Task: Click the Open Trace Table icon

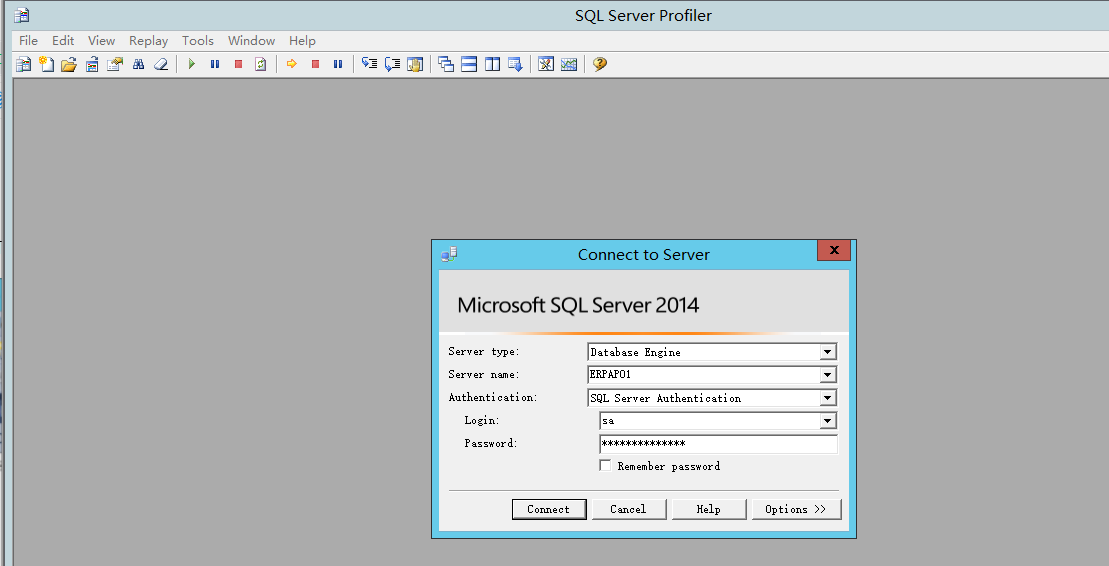Action: click(92, 64)
